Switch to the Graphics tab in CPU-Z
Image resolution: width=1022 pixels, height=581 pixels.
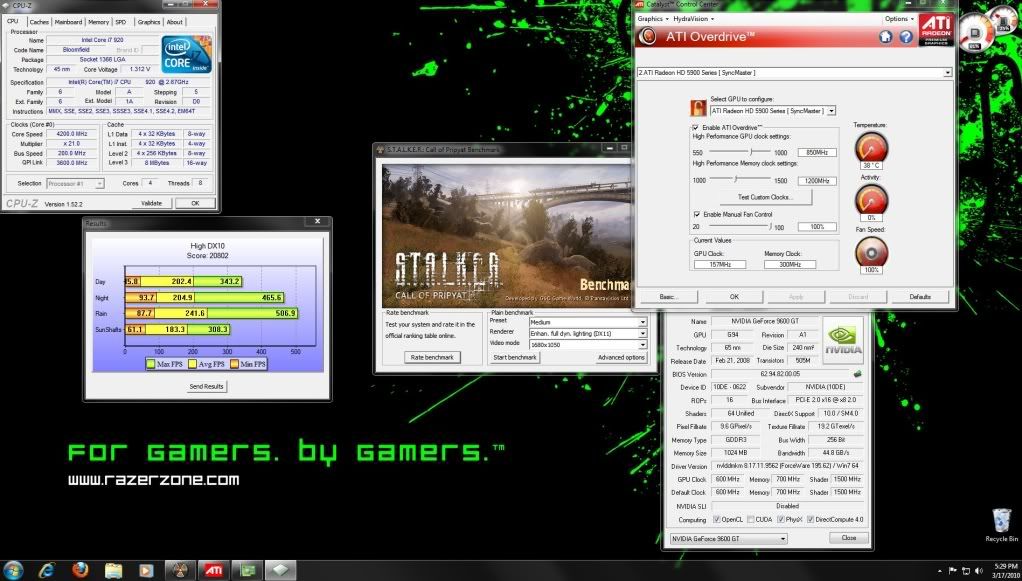[149, 22]
